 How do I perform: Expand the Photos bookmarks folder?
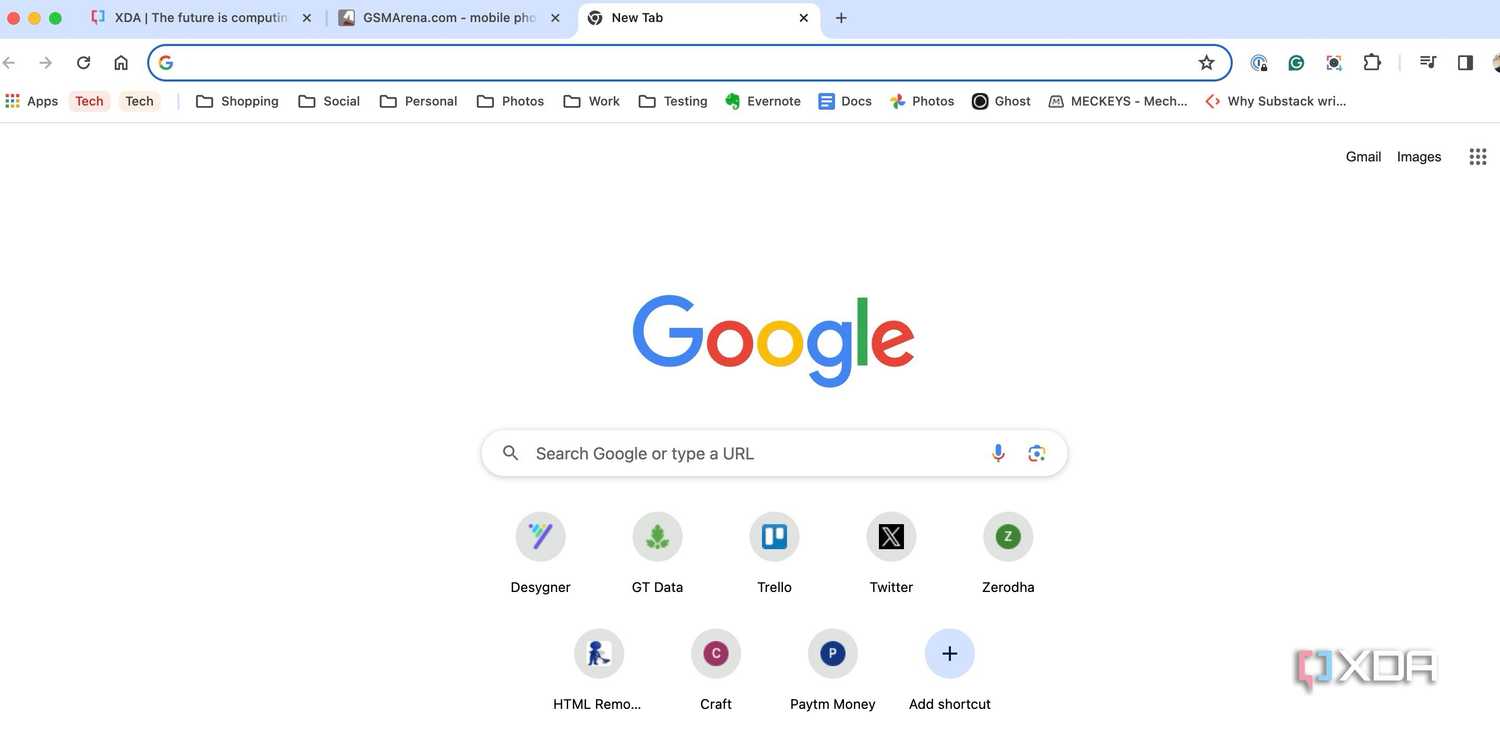[x=511, y=101]
